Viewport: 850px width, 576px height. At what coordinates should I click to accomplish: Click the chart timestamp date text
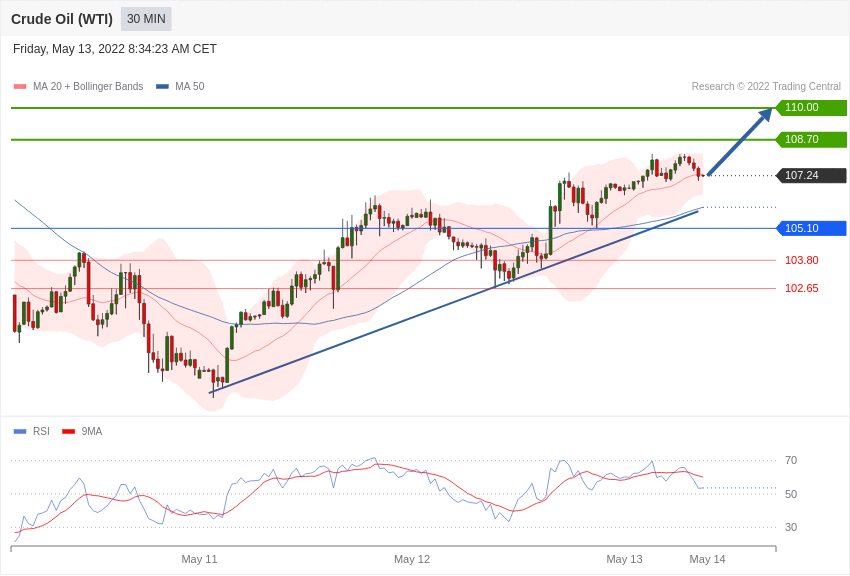click(x=115, y=49)
